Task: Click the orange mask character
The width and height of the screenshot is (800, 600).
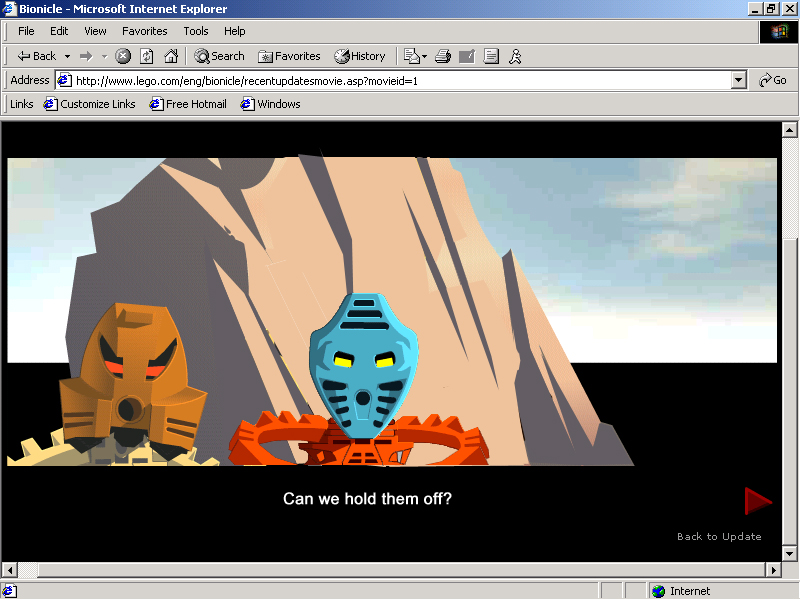Action: 133,380
